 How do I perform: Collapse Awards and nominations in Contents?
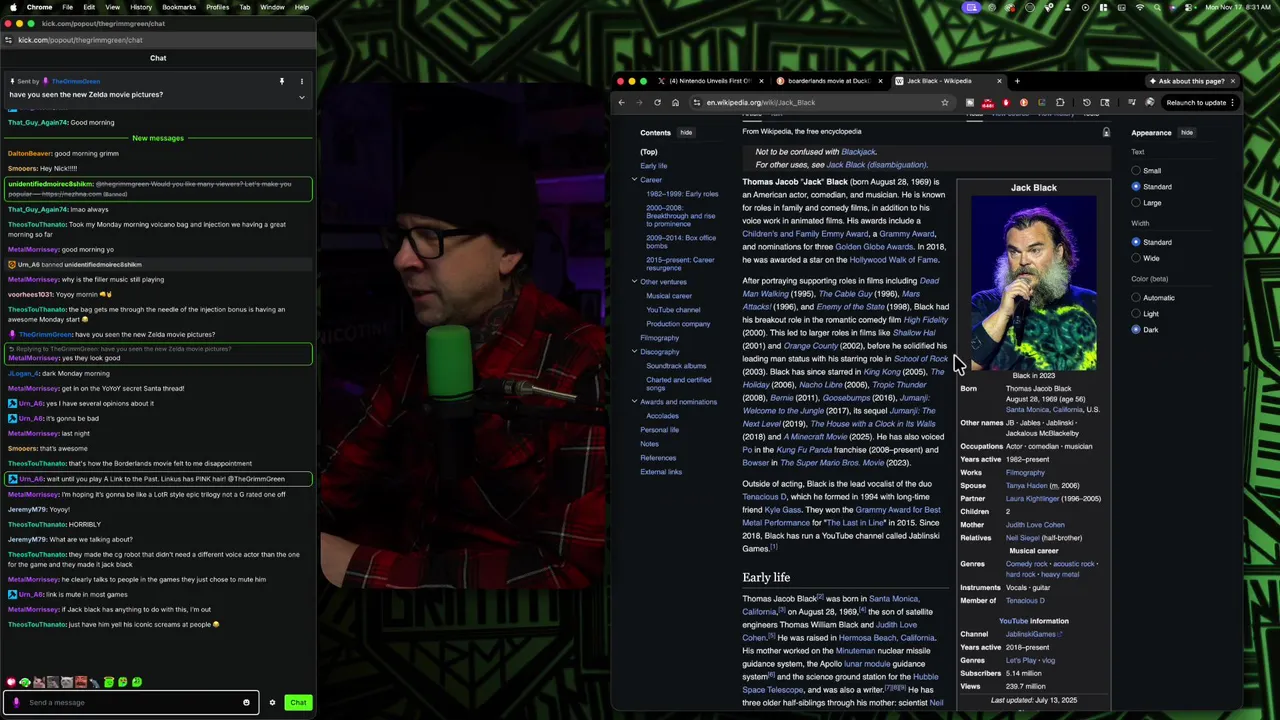pyautogui.click(x=634, y=402)
